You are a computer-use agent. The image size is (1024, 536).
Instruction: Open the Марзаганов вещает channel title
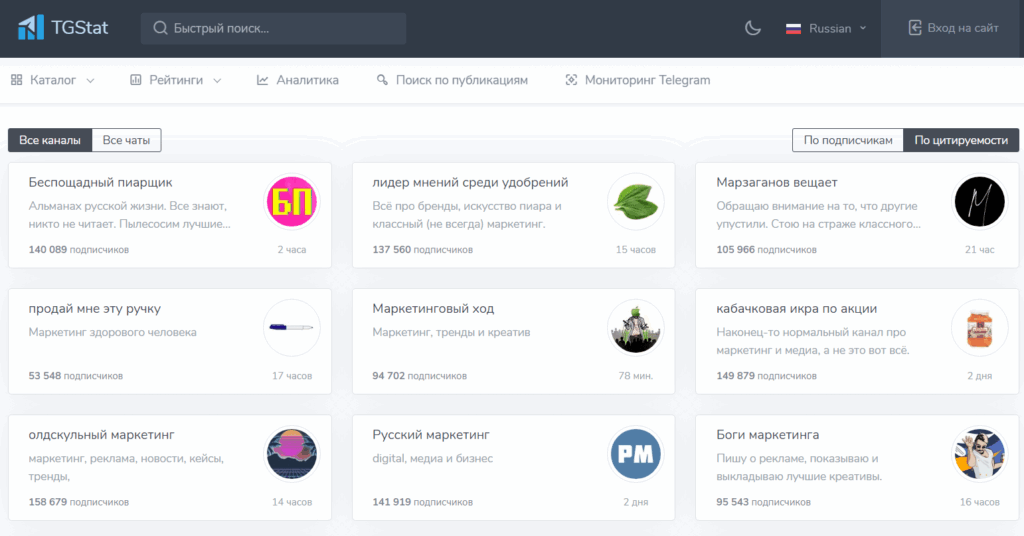776,183
